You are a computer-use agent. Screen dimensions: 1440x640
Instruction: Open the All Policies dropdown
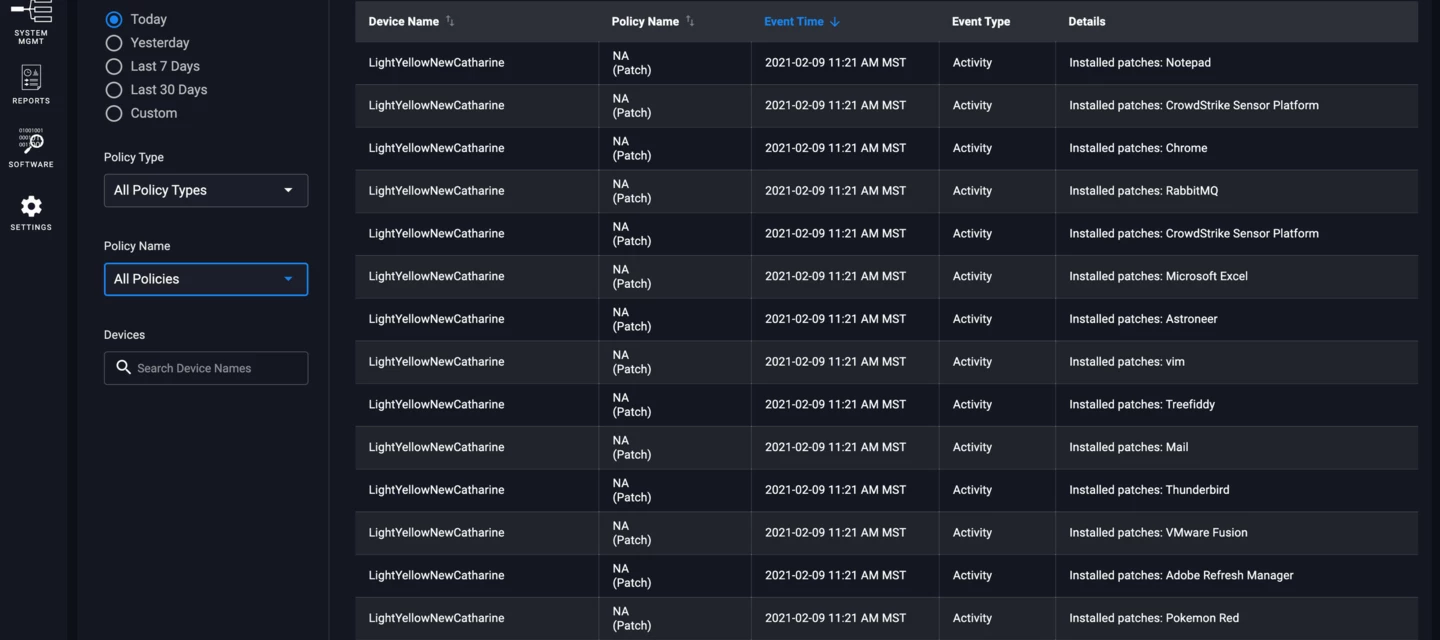click(206, 279)
